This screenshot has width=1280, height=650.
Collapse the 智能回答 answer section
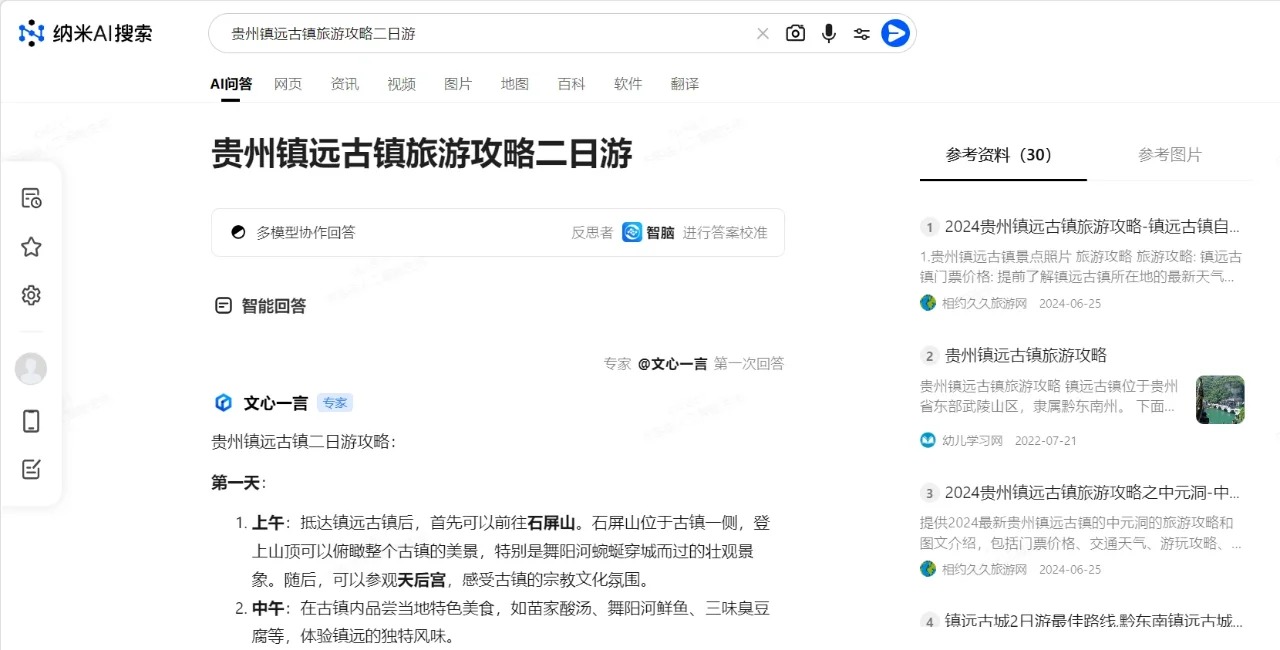click(222, 305)
